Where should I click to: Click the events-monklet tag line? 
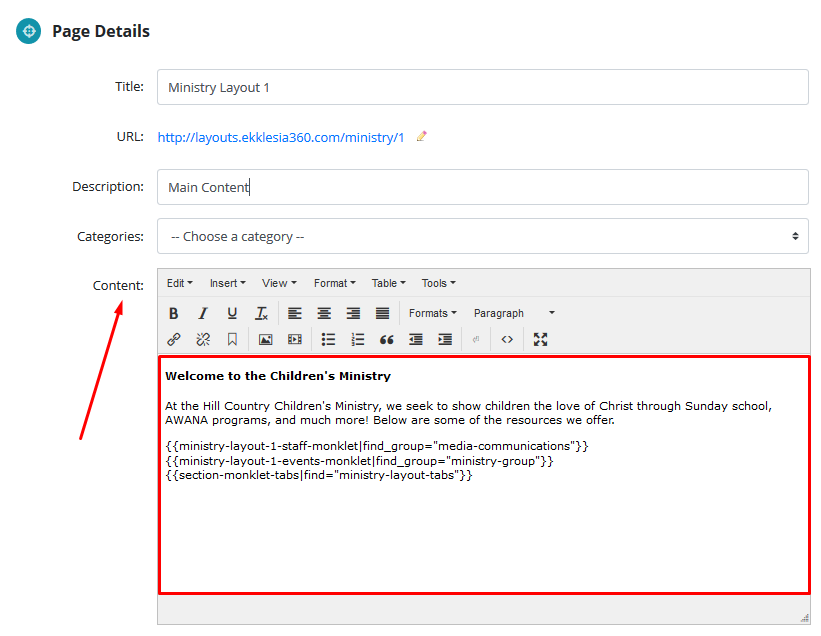[x=359, y=461]
